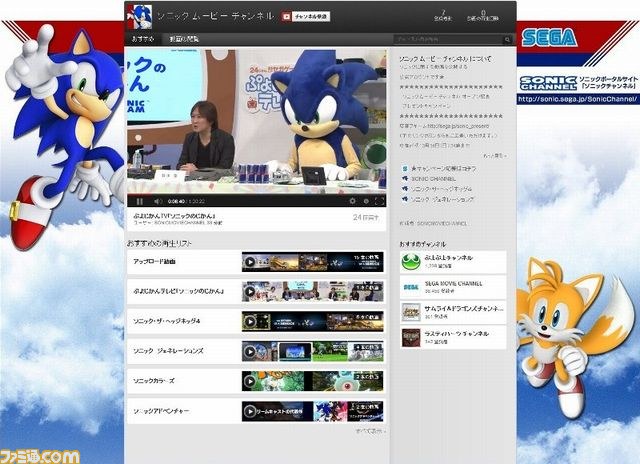Play the ソニックカラーズ playlist

pyautogui.click(x=250, y=381)
